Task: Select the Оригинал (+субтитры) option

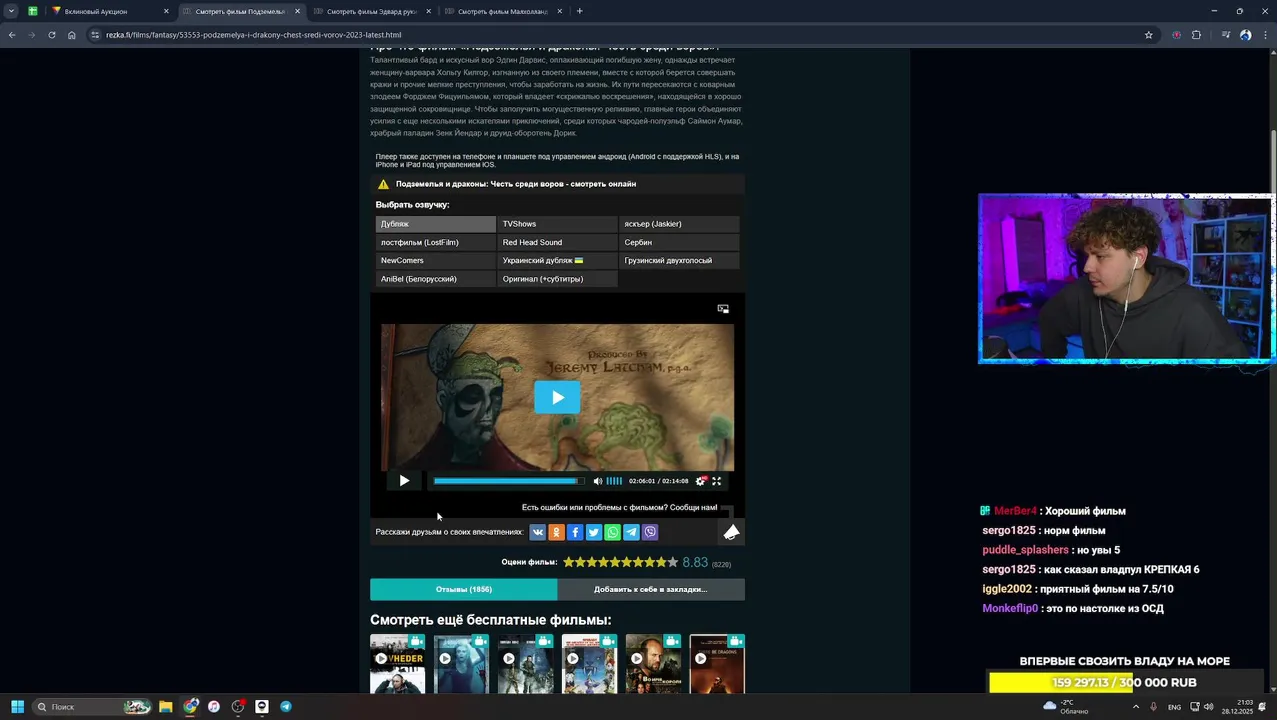Action: pyautogui.click(x=557, y=279)
